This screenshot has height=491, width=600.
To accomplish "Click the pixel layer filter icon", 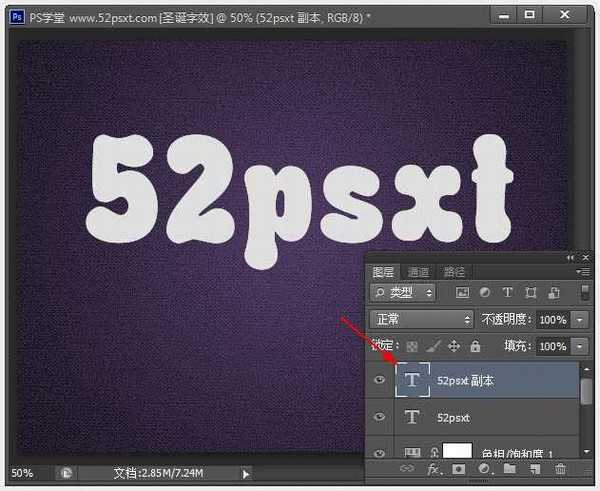I will [x=462, y=293].
